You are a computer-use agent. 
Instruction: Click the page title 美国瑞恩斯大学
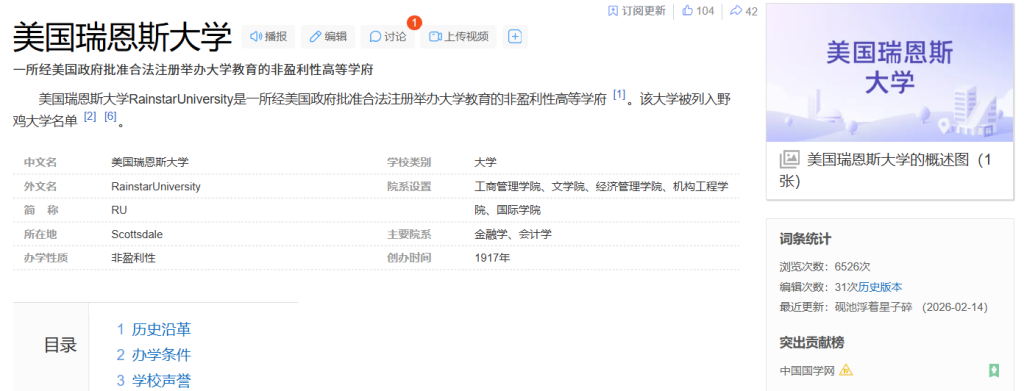tap(122, 37)
